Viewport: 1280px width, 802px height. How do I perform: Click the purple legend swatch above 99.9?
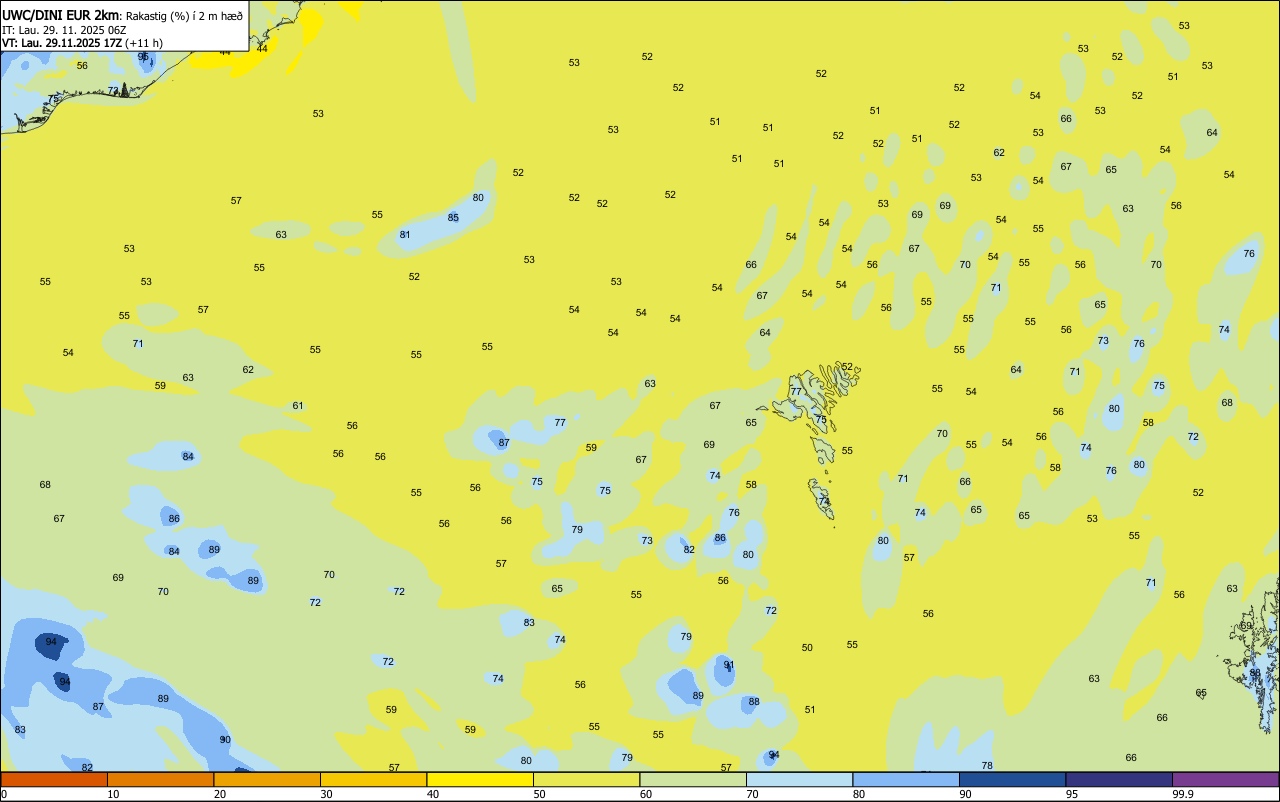[1225, 779]
